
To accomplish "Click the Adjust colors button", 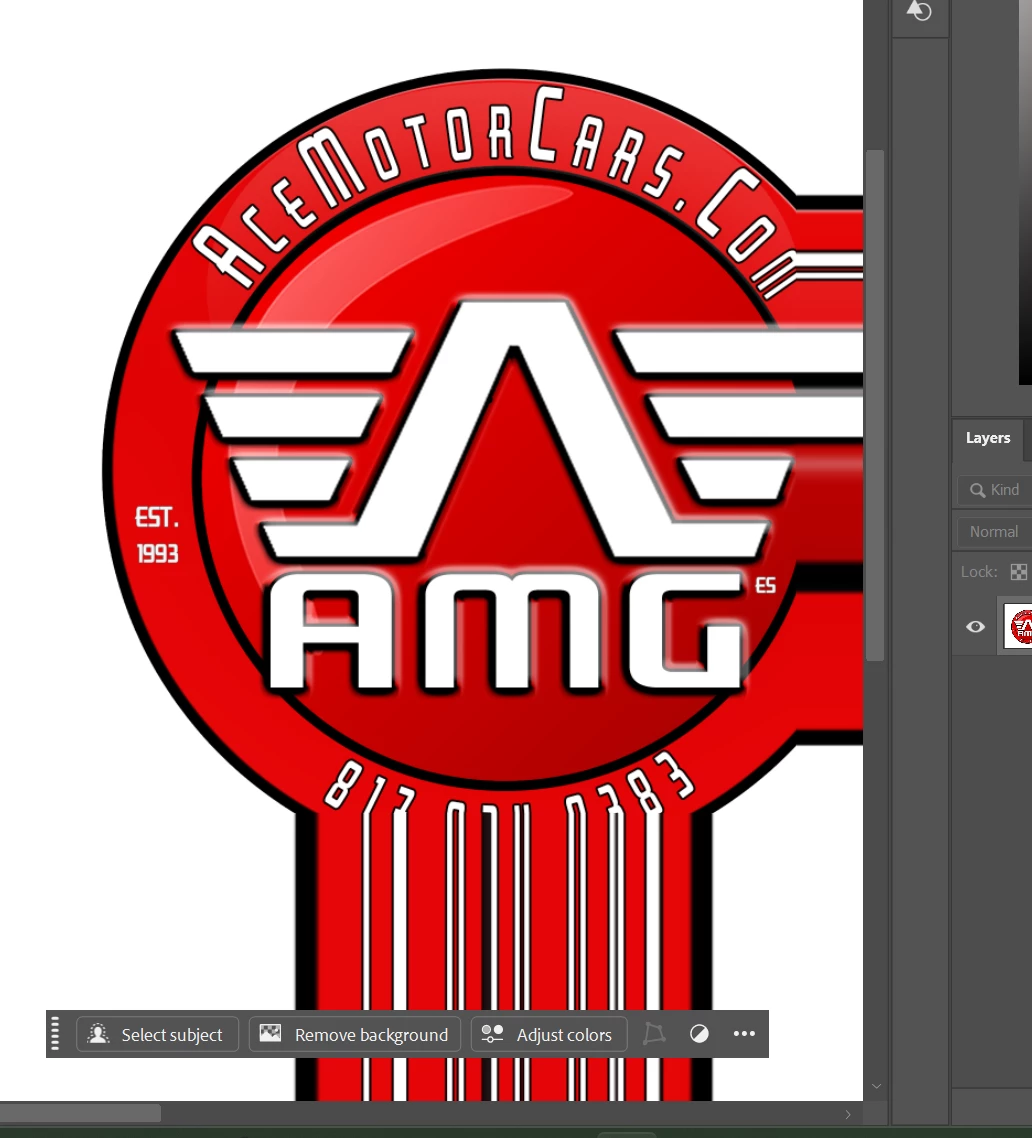I will [x=549, y=1034].
